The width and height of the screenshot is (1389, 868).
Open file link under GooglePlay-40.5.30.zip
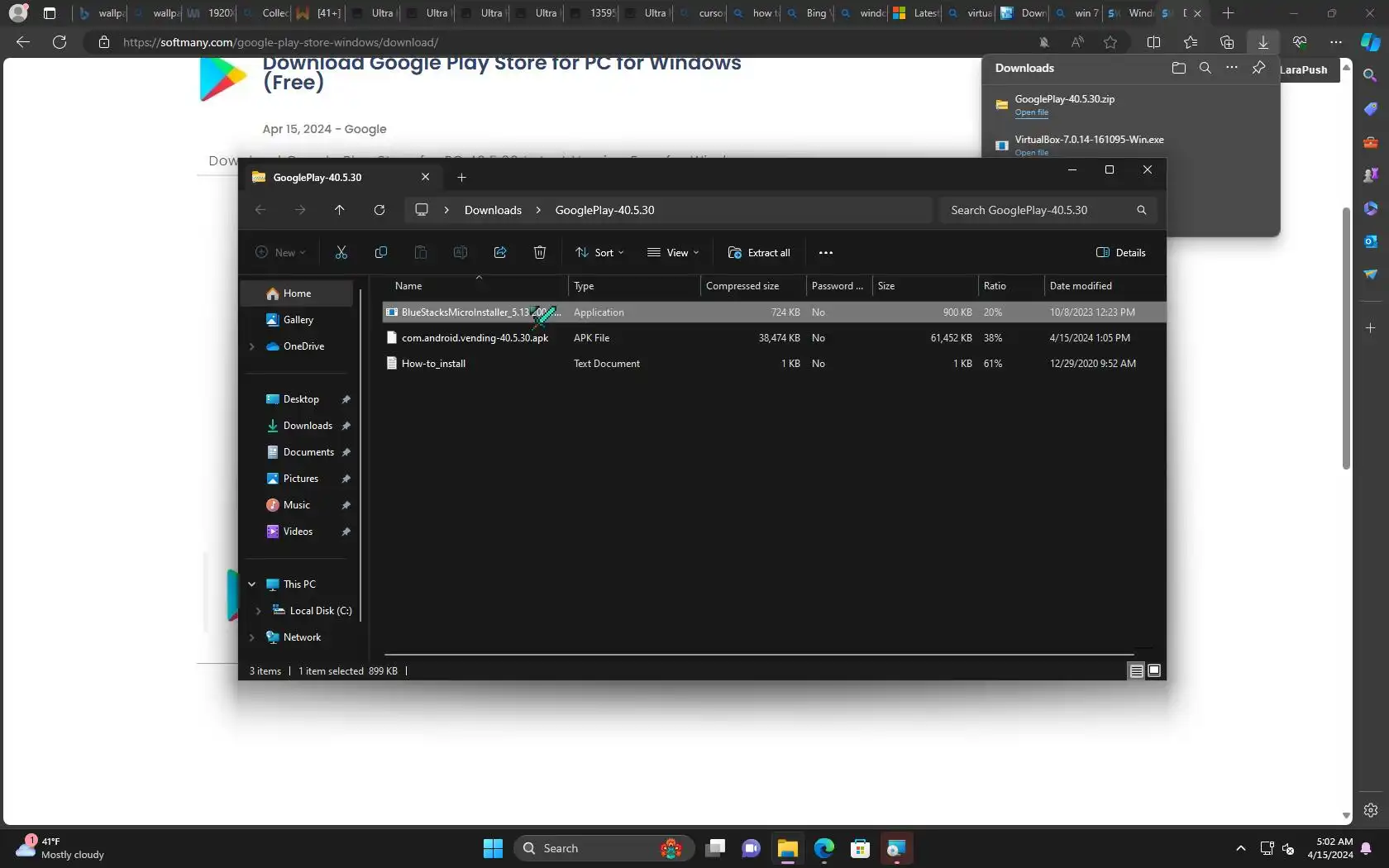[1031, 112]
